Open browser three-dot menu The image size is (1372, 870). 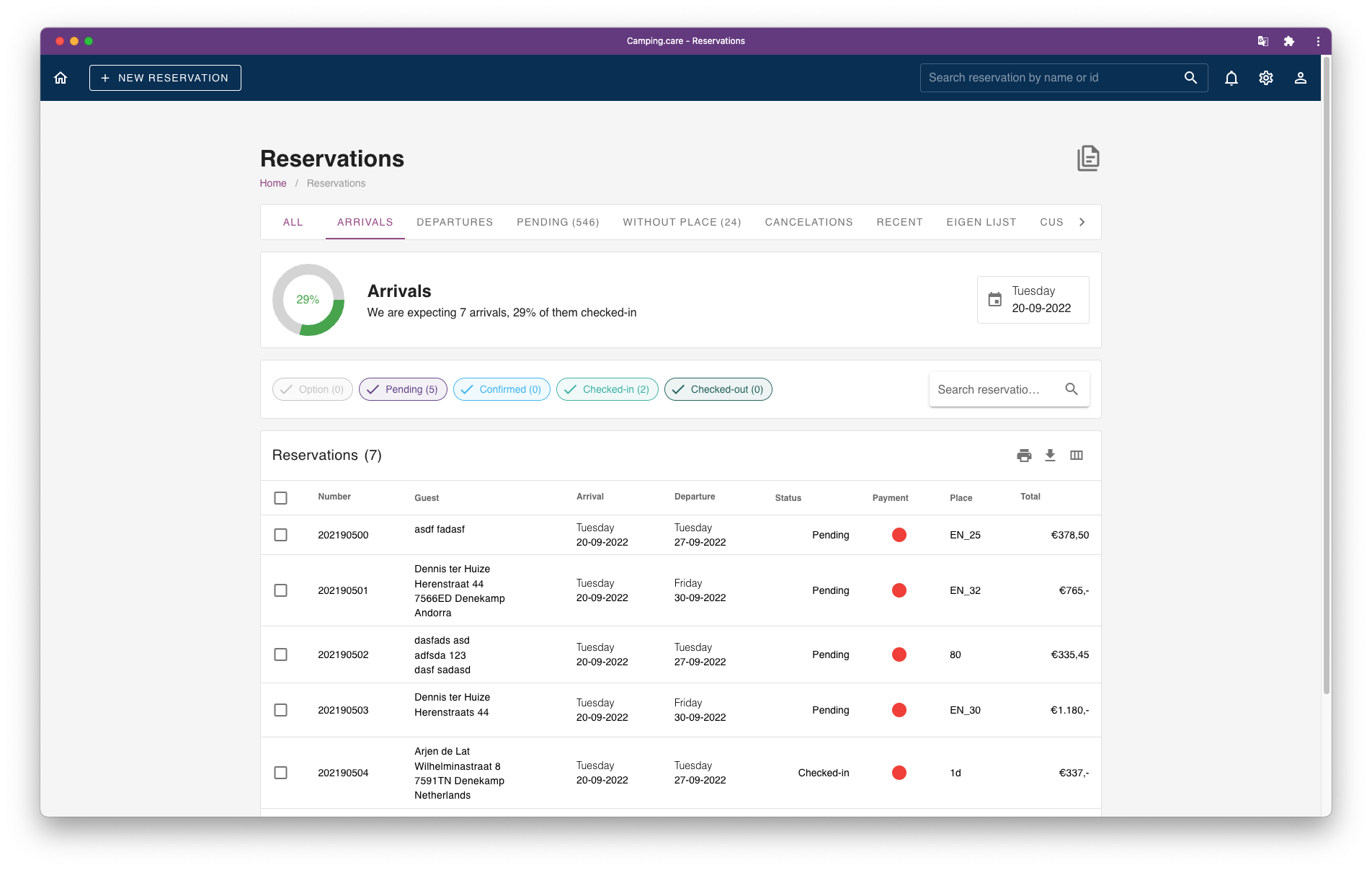point(1318,41)
